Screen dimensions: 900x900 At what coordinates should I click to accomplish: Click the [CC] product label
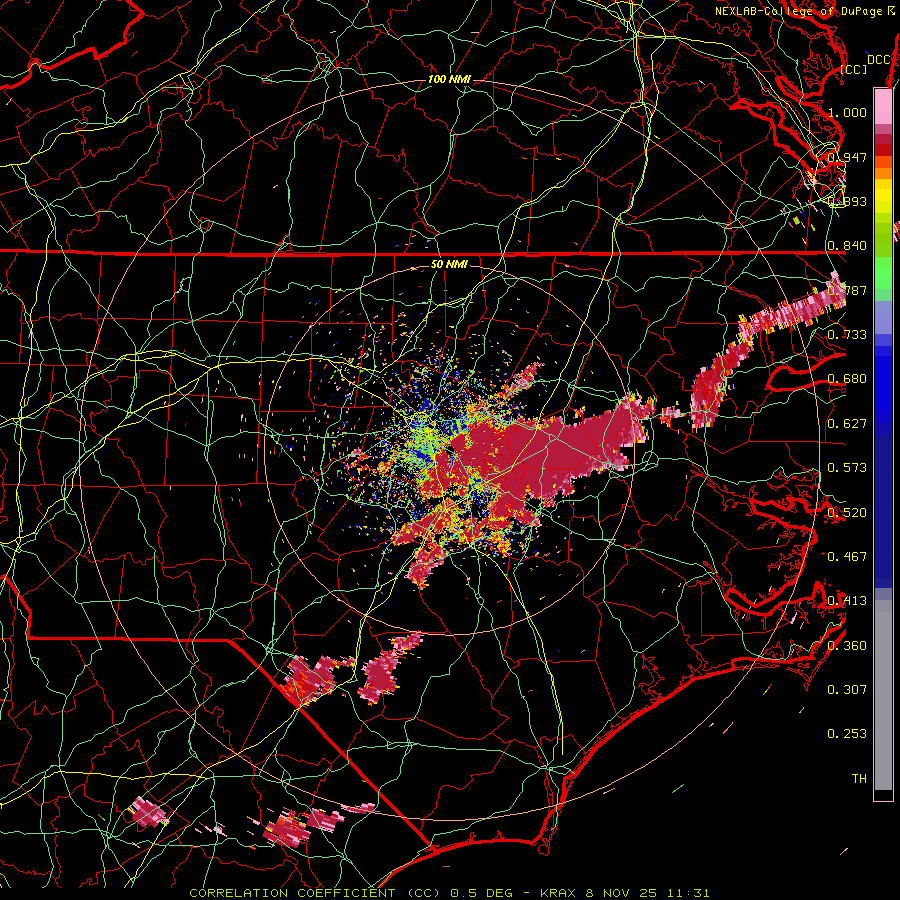tap(854, 69)
